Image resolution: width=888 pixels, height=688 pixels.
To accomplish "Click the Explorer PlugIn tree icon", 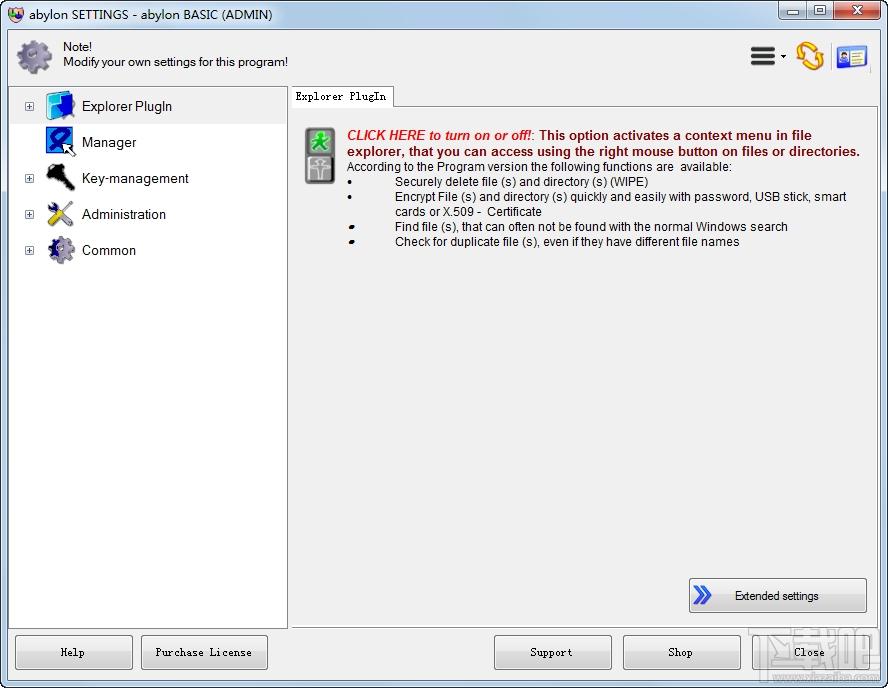I will [60, 106].
